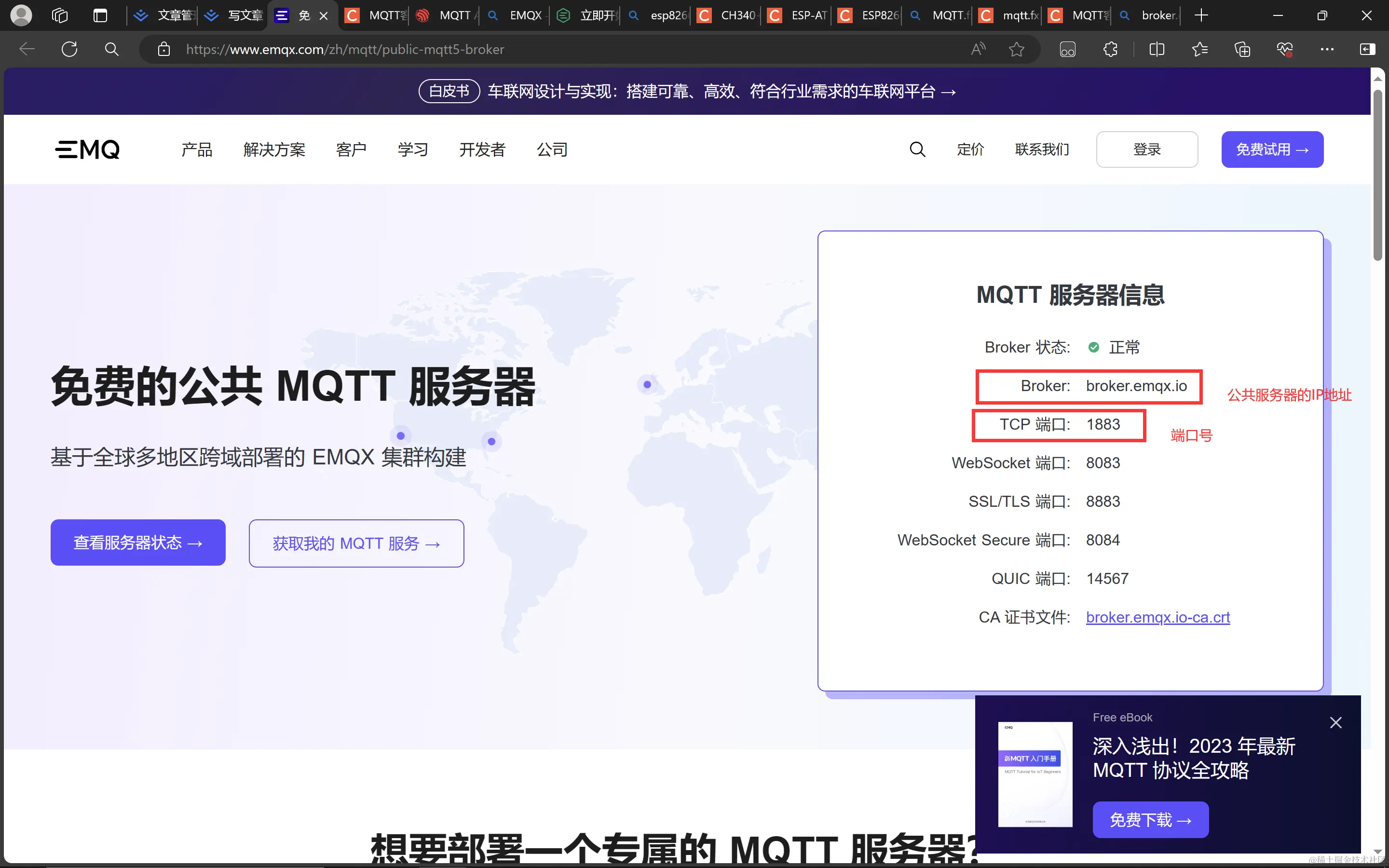1389x868 pixels.
Task: Open a new tab with plus icon
Action: (1201, 15)
